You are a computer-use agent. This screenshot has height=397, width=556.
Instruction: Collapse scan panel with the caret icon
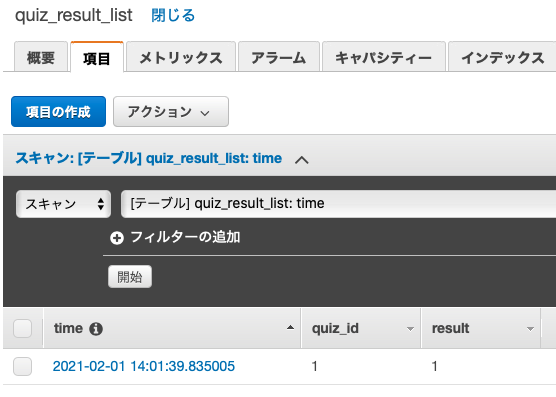point(301,160)
